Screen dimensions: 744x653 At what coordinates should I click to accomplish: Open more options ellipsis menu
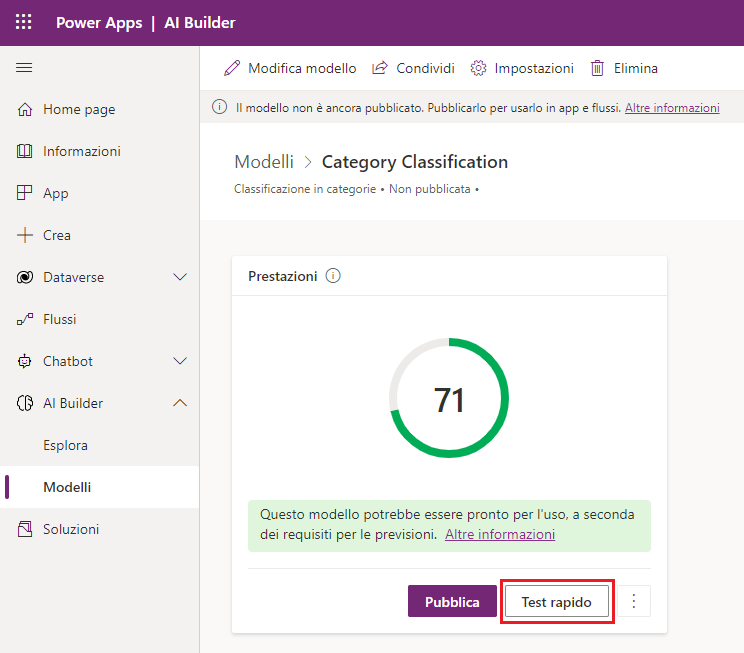(633, 602)
